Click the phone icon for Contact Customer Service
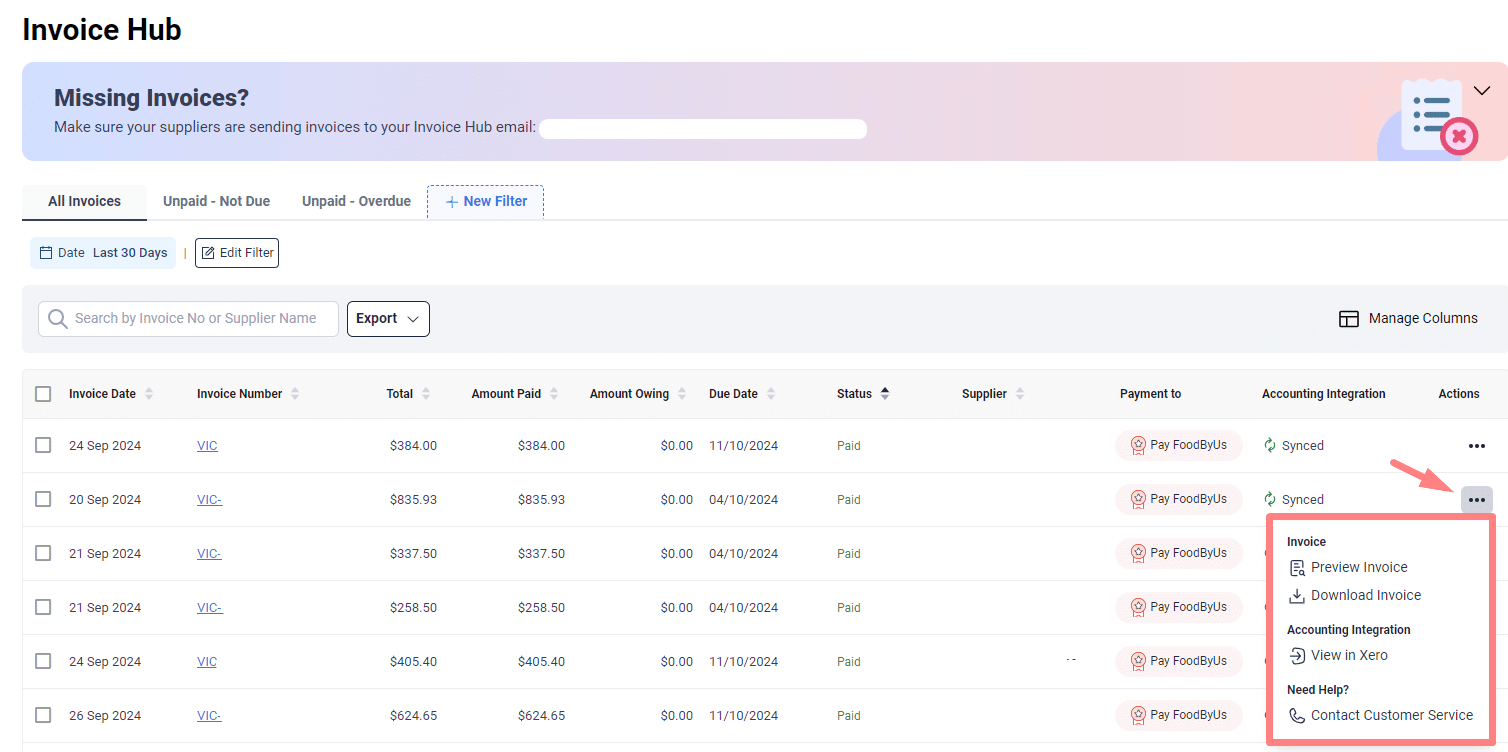This screenshot has width=1508, height=752. point(1296,715)
